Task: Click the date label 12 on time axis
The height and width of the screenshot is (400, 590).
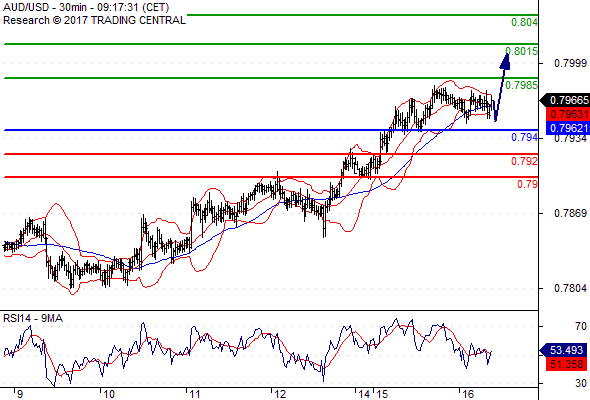Action: 280,394
